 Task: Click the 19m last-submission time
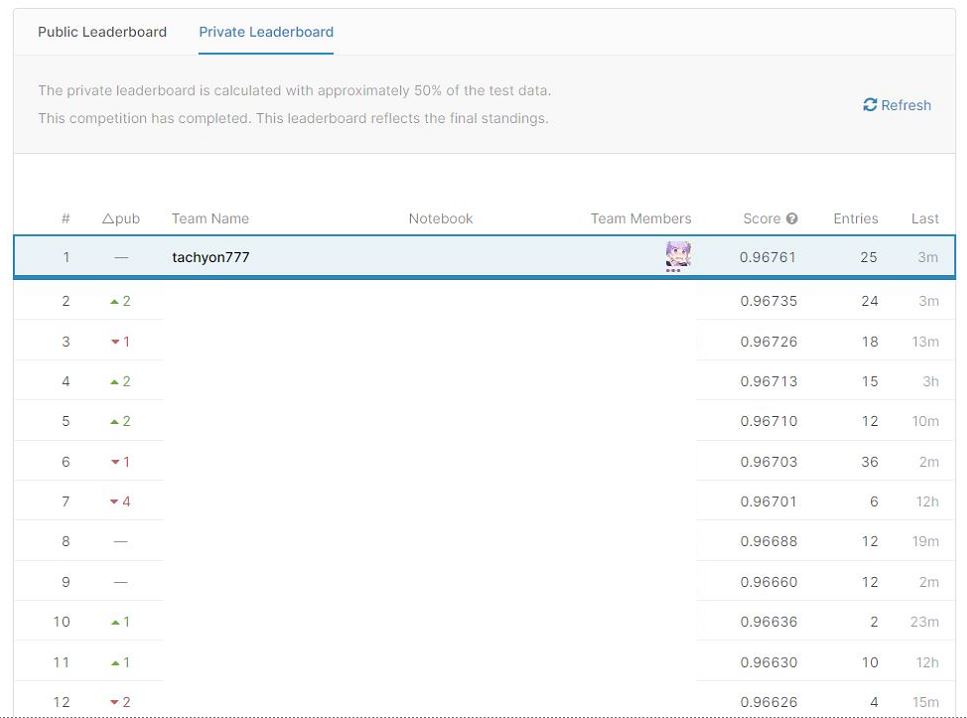pyautogui.click(x=926, y=542)
